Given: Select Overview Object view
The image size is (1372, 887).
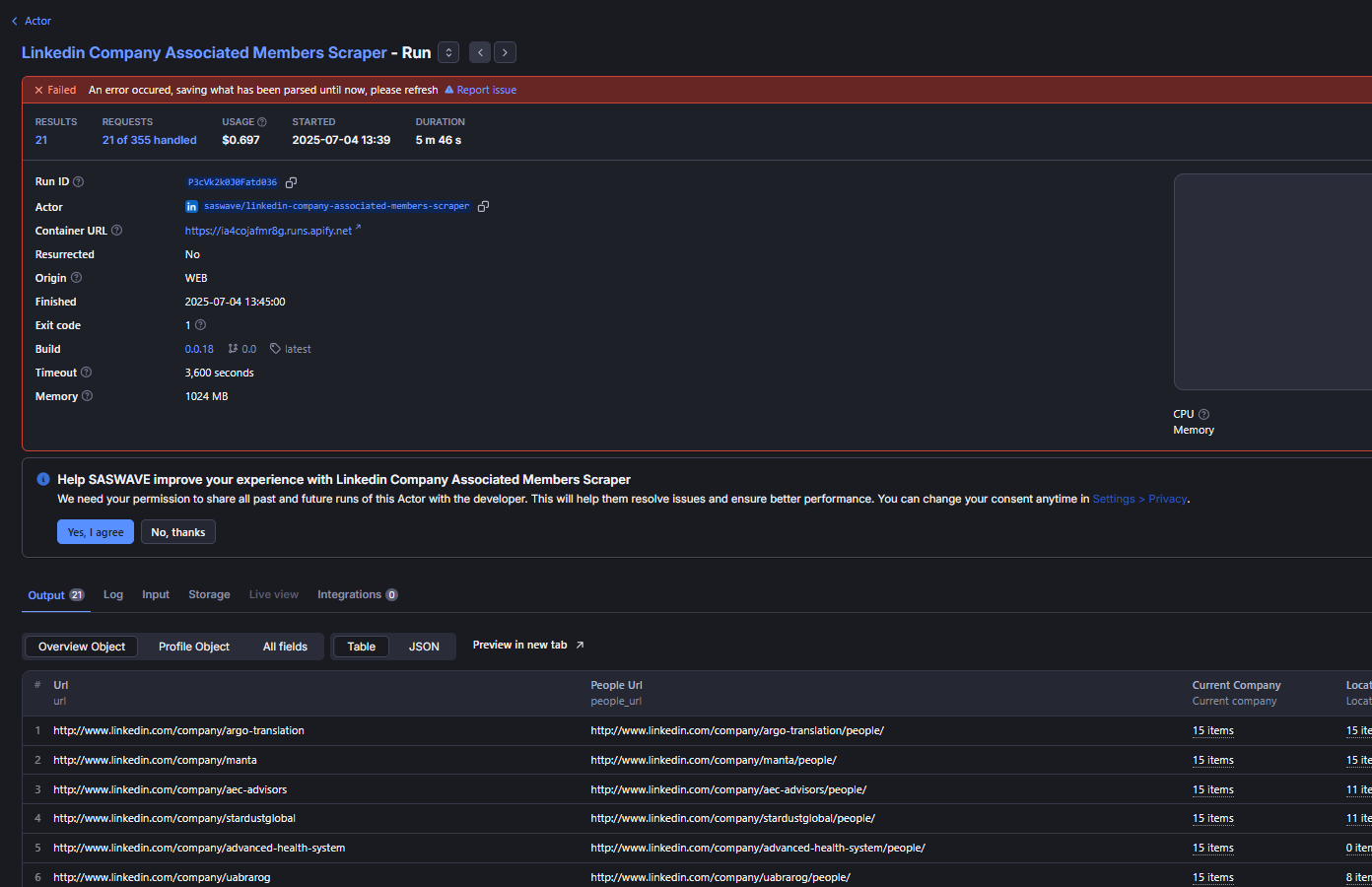Looking at the screenshot, I should 82,647.
